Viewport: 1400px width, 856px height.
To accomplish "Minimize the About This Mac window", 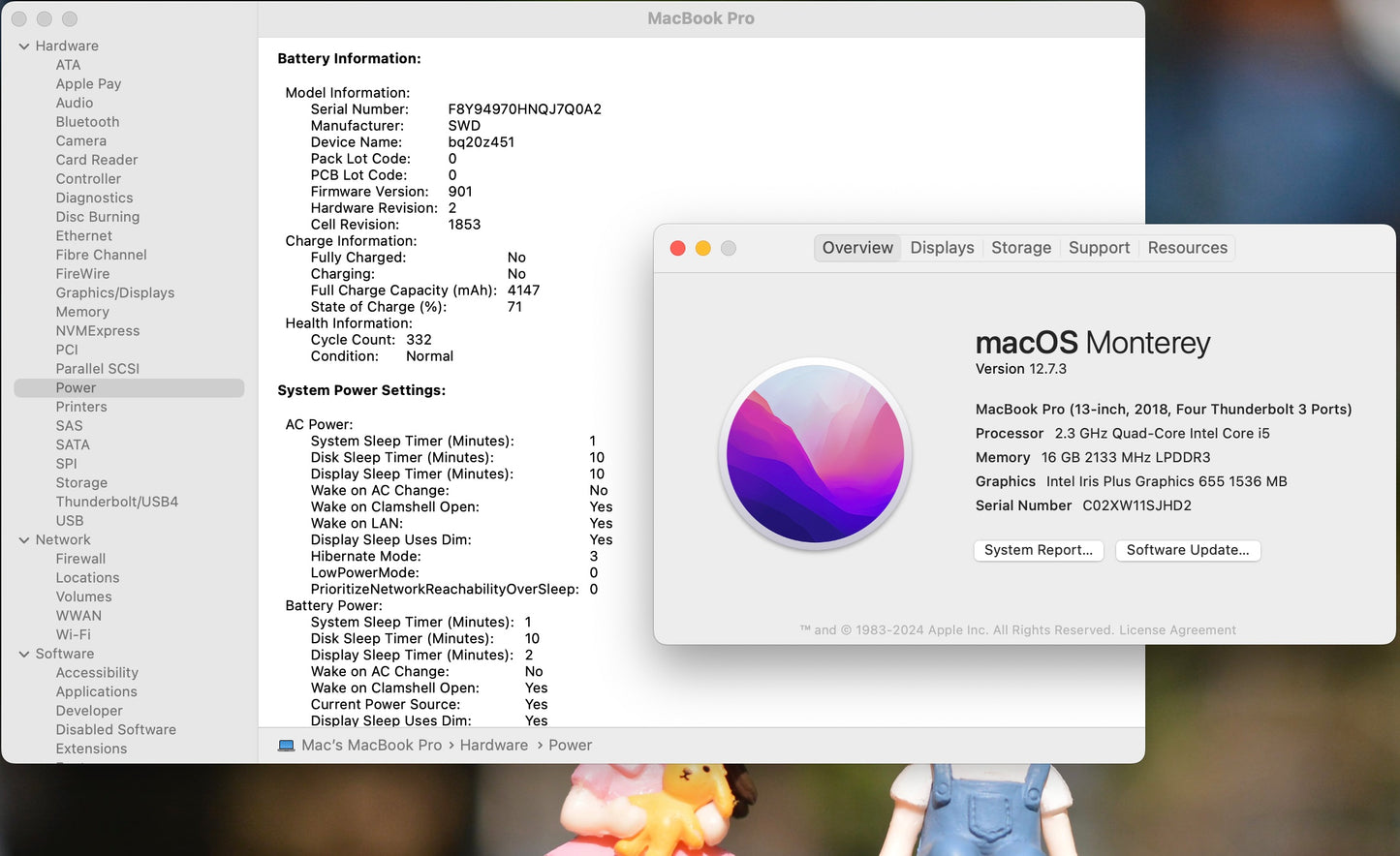I will pos(703,249).
